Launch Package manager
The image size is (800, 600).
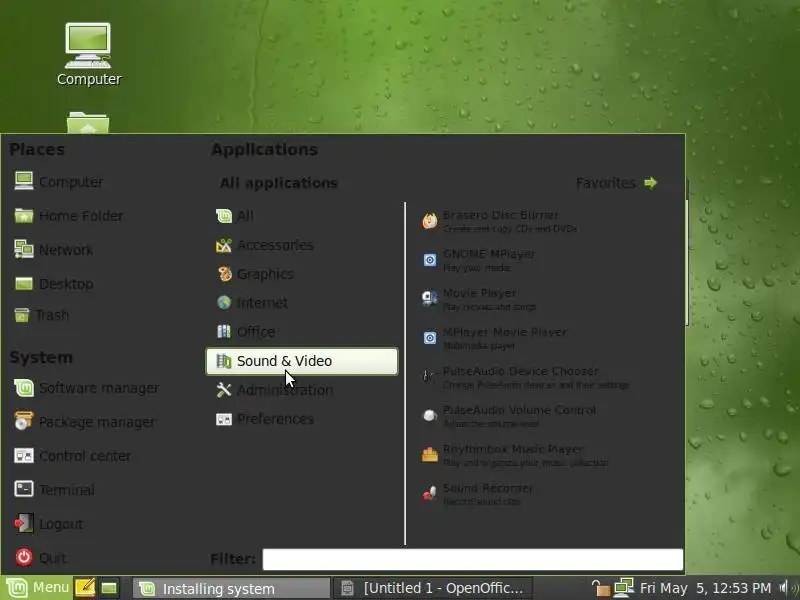point(85,422)
